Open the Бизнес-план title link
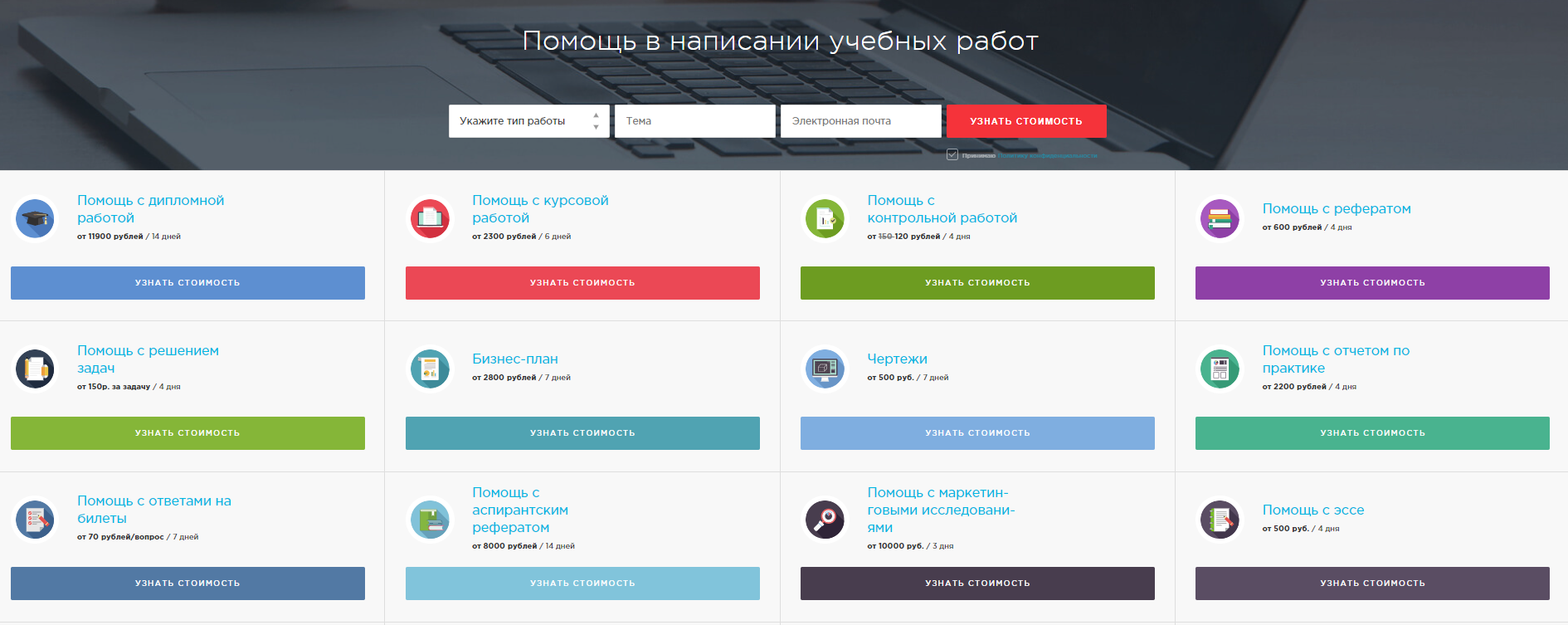Screen dimensions: 1568x625 click(515, 359)
